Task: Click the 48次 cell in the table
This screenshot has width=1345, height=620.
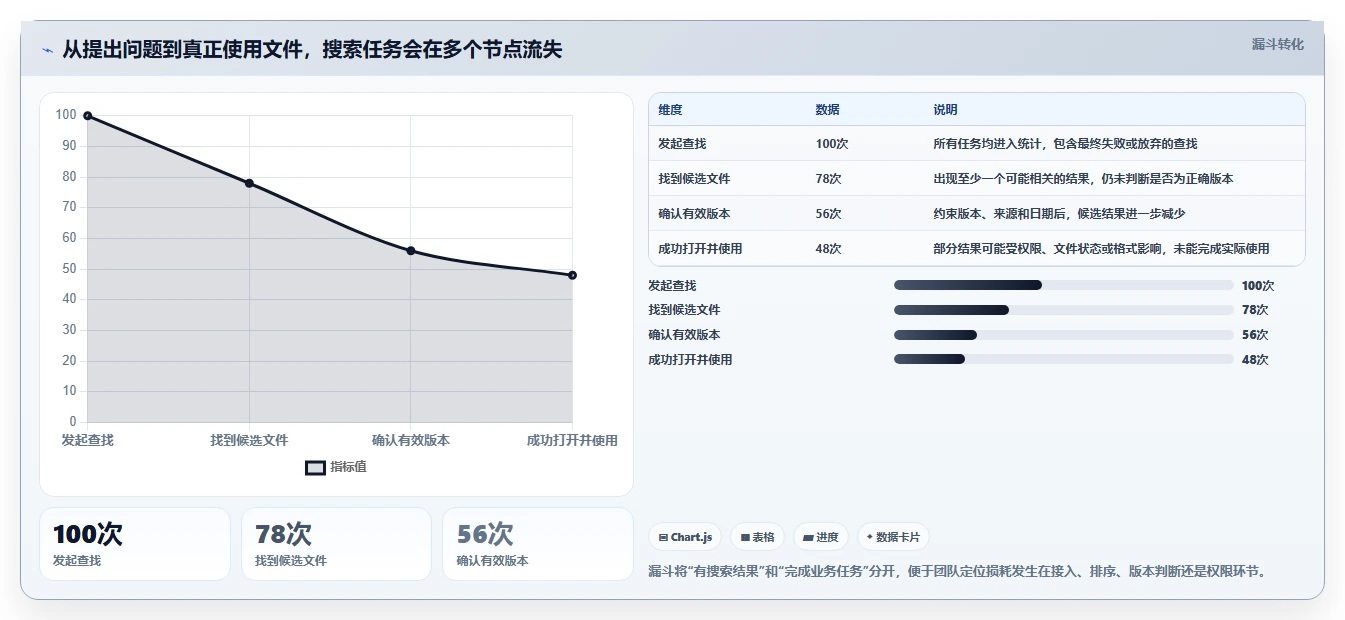Action: click(829, 249)
